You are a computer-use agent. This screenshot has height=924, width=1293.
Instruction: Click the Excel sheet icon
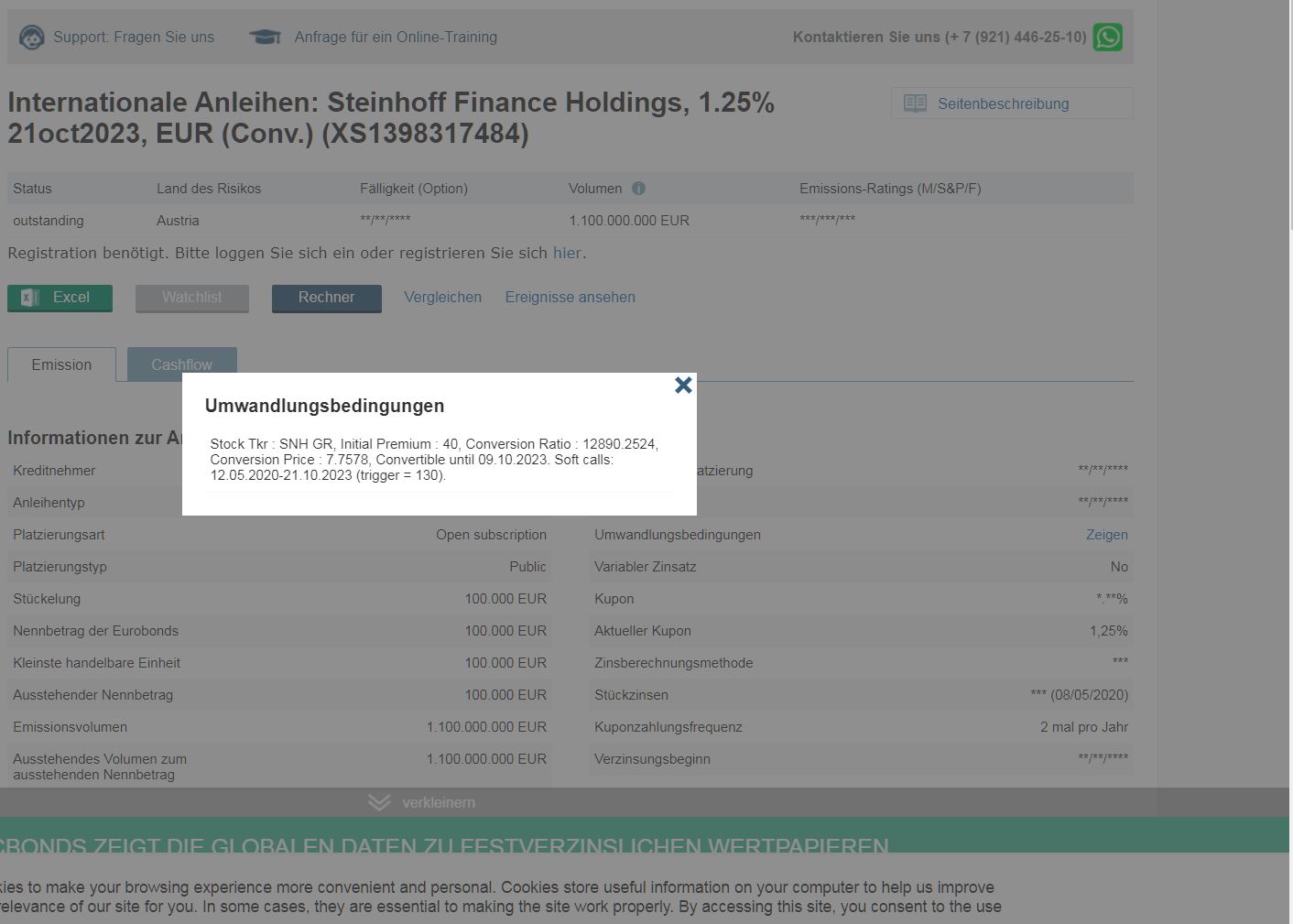(x=30, y=298)
